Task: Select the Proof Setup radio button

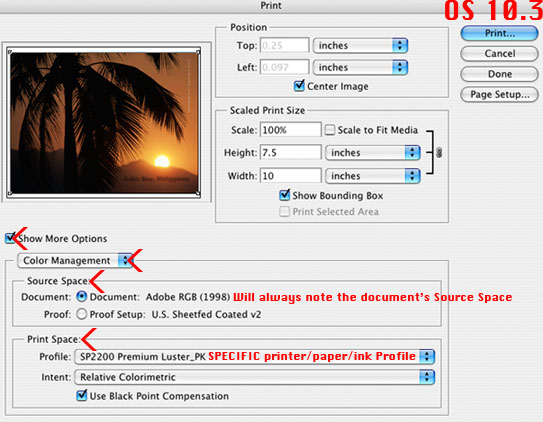Action: click(x=81, y=314)
